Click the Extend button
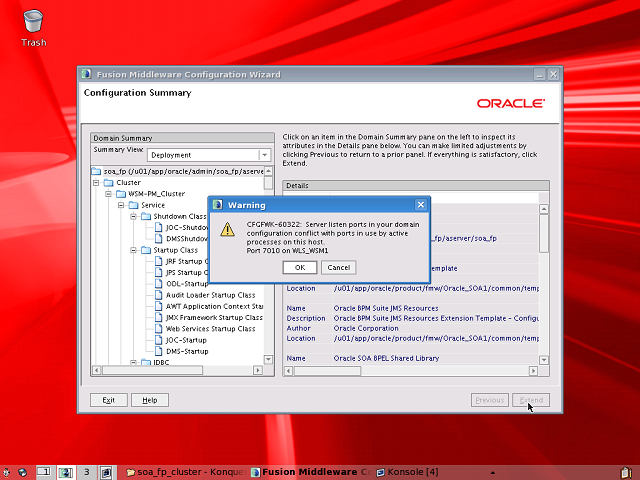The height and width of the screenshot is (480, 640). 531,400
